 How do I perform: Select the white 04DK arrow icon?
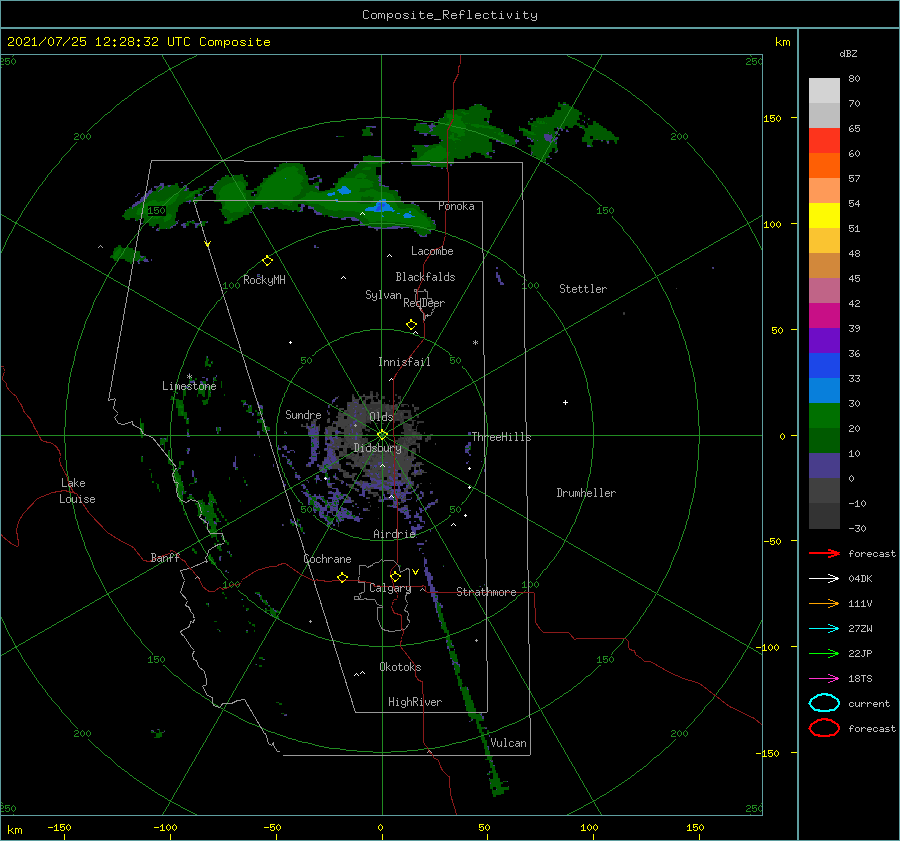tap(824, 578)
